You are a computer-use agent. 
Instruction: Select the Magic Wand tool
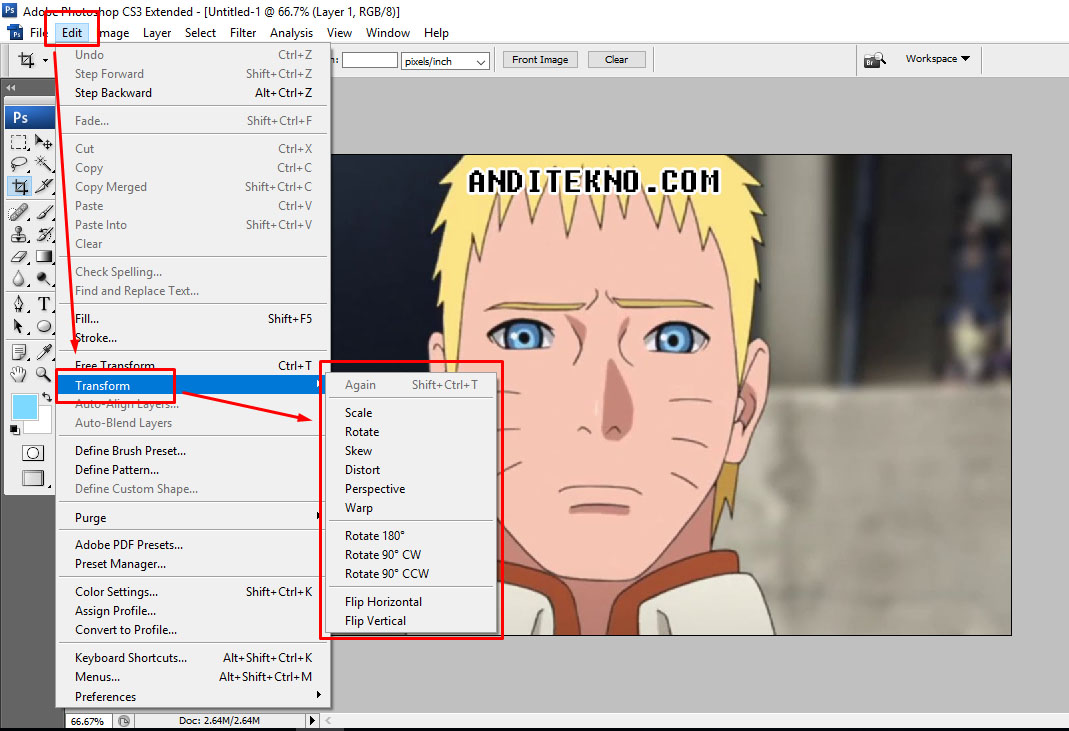pos(44,164)
